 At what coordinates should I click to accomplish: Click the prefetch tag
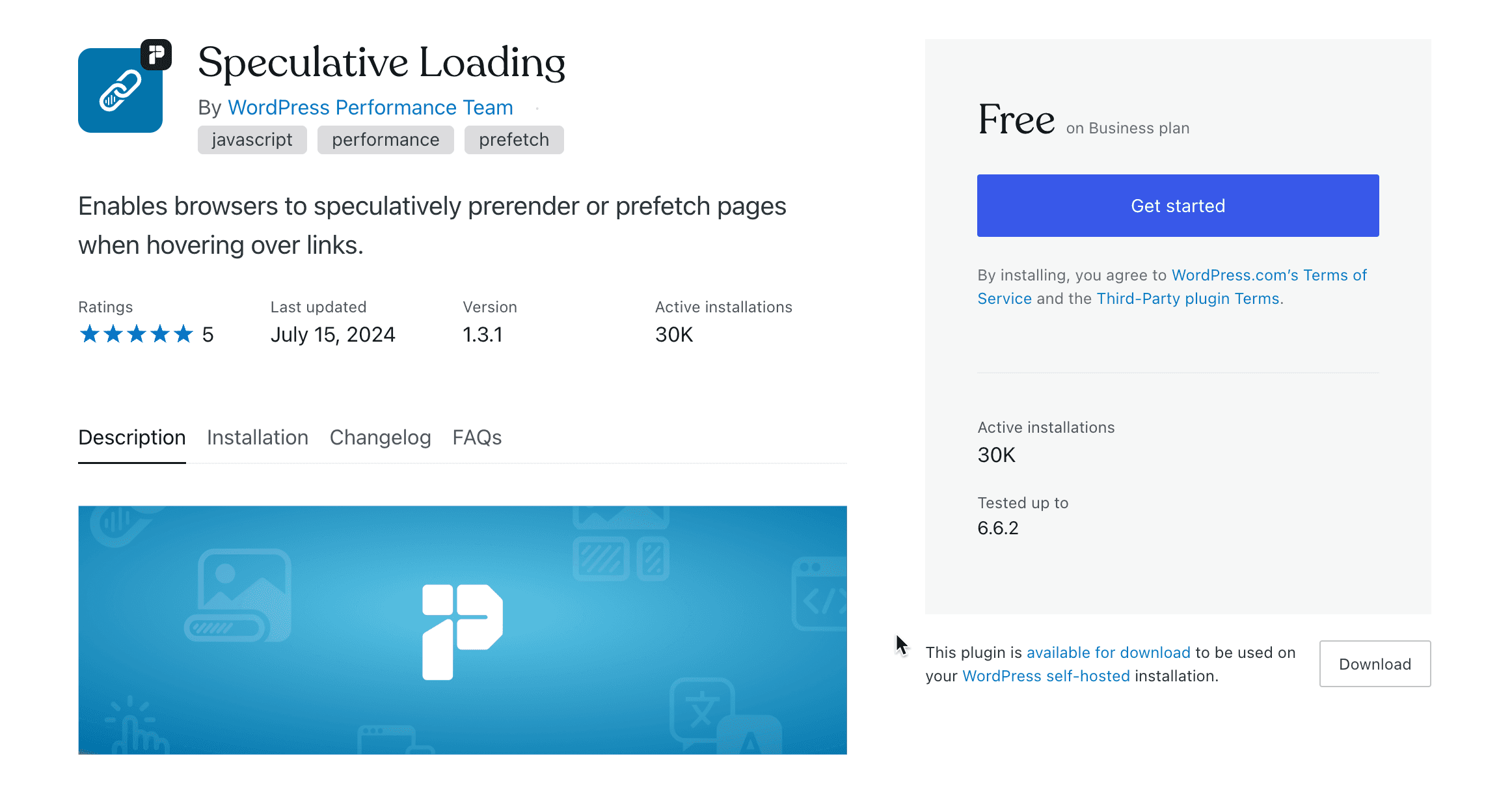513,139
